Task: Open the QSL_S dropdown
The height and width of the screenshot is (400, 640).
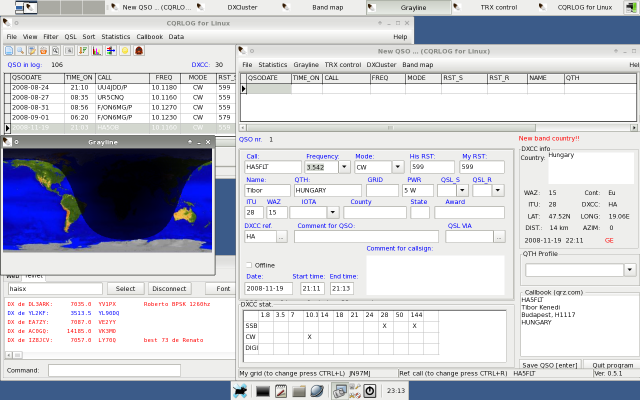Action: point(462,190)
